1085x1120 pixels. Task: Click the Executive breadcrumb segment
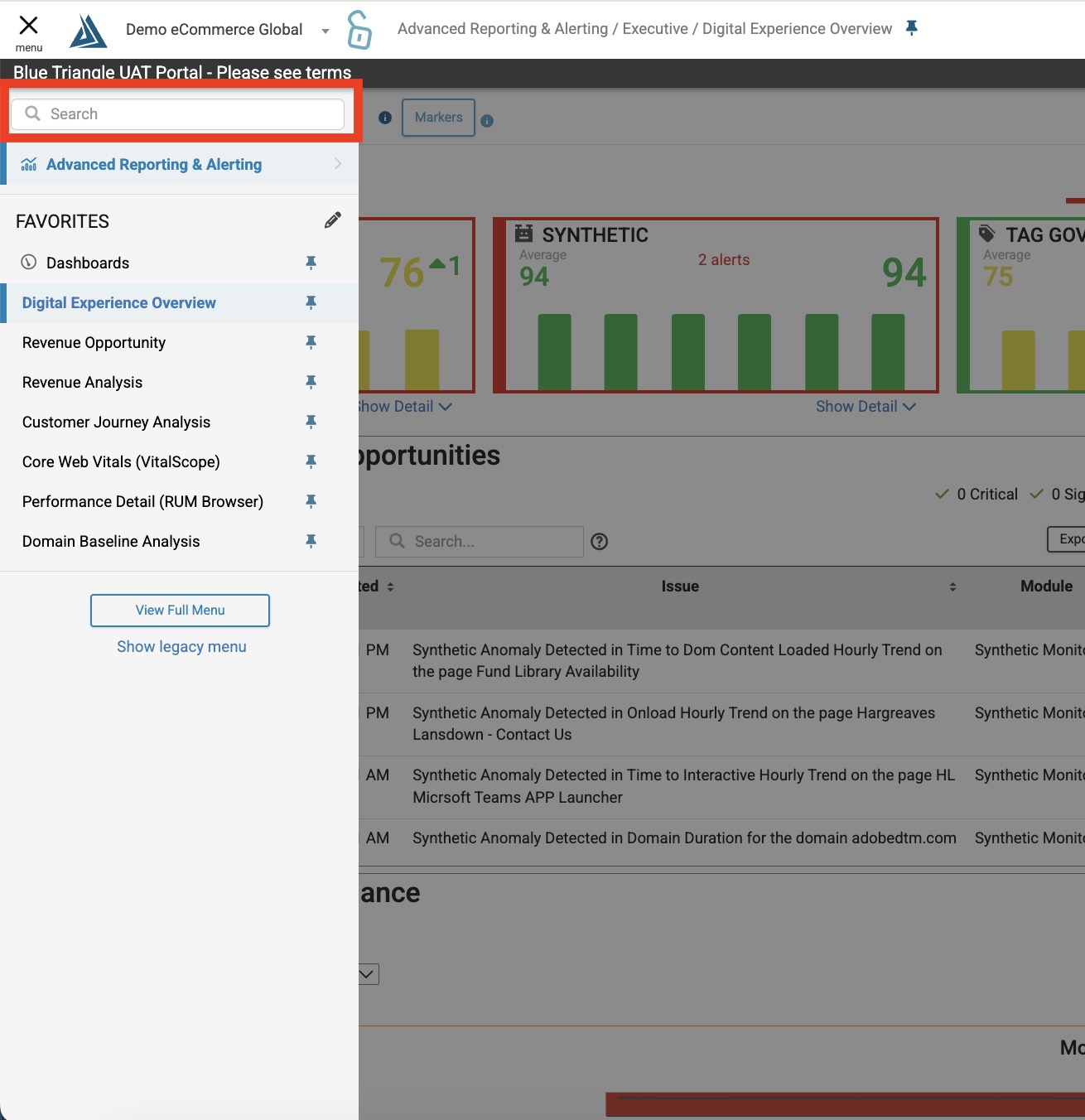point(655,28)
